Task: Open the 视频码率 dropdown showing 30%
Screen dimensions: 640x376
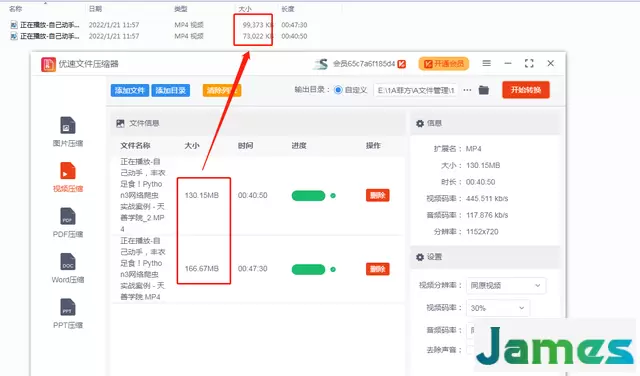Action: 498,308
